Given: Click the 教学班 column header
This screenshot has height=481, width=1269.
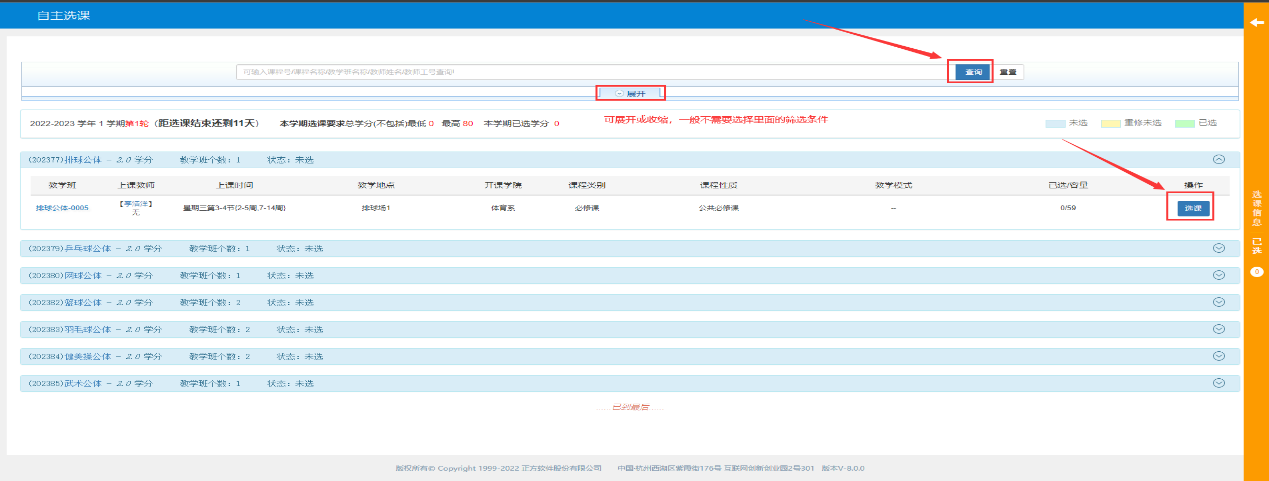Looking at the screenshot, I should tap(62, 185).
